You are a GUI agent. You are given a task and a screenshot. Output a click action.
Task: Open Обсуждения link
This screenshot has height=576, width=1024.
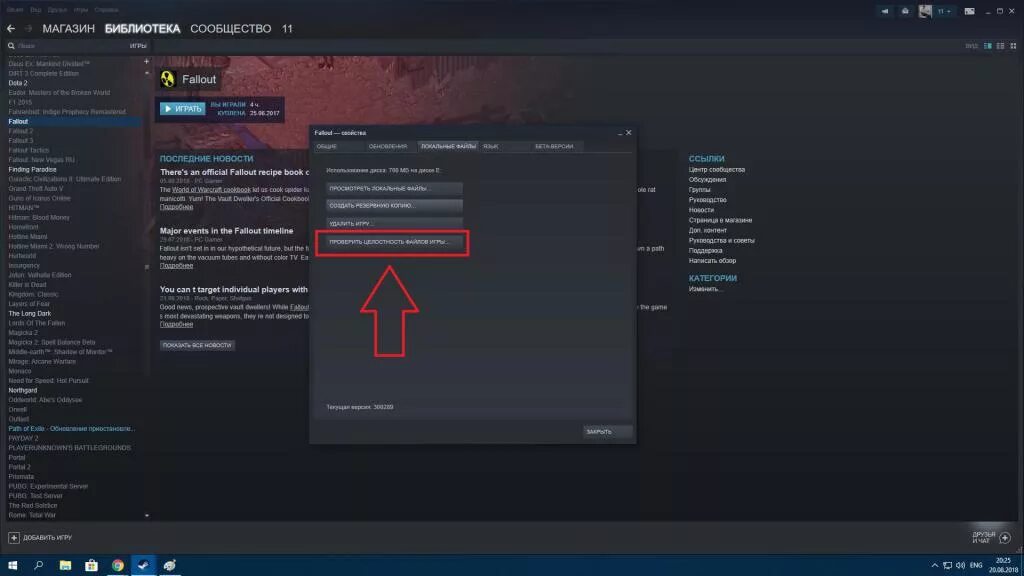(x=707, y=180)
